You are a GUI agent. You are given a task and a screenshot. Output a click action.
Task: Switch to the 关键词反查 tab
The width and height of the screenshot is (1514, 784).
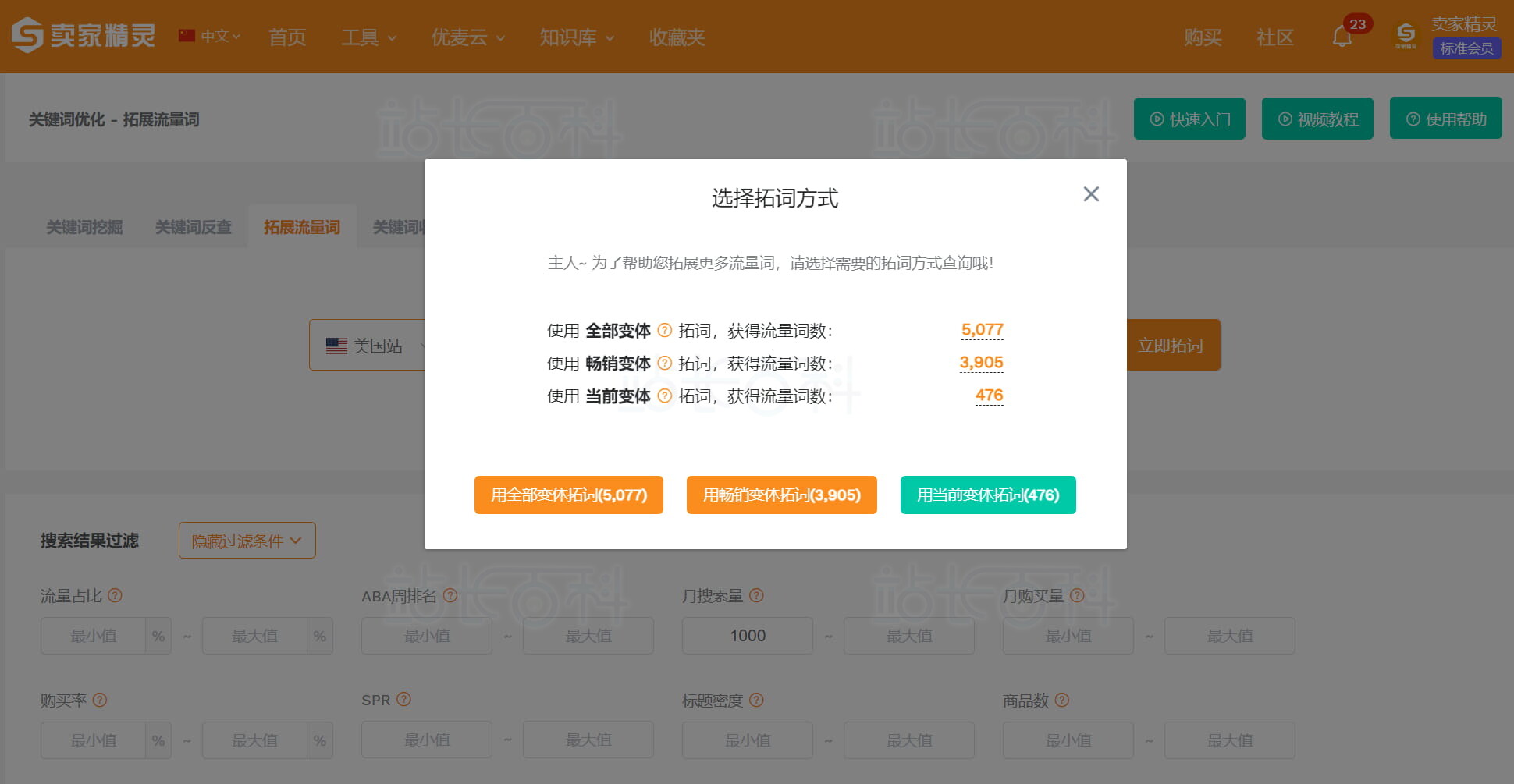pos(193,227)
